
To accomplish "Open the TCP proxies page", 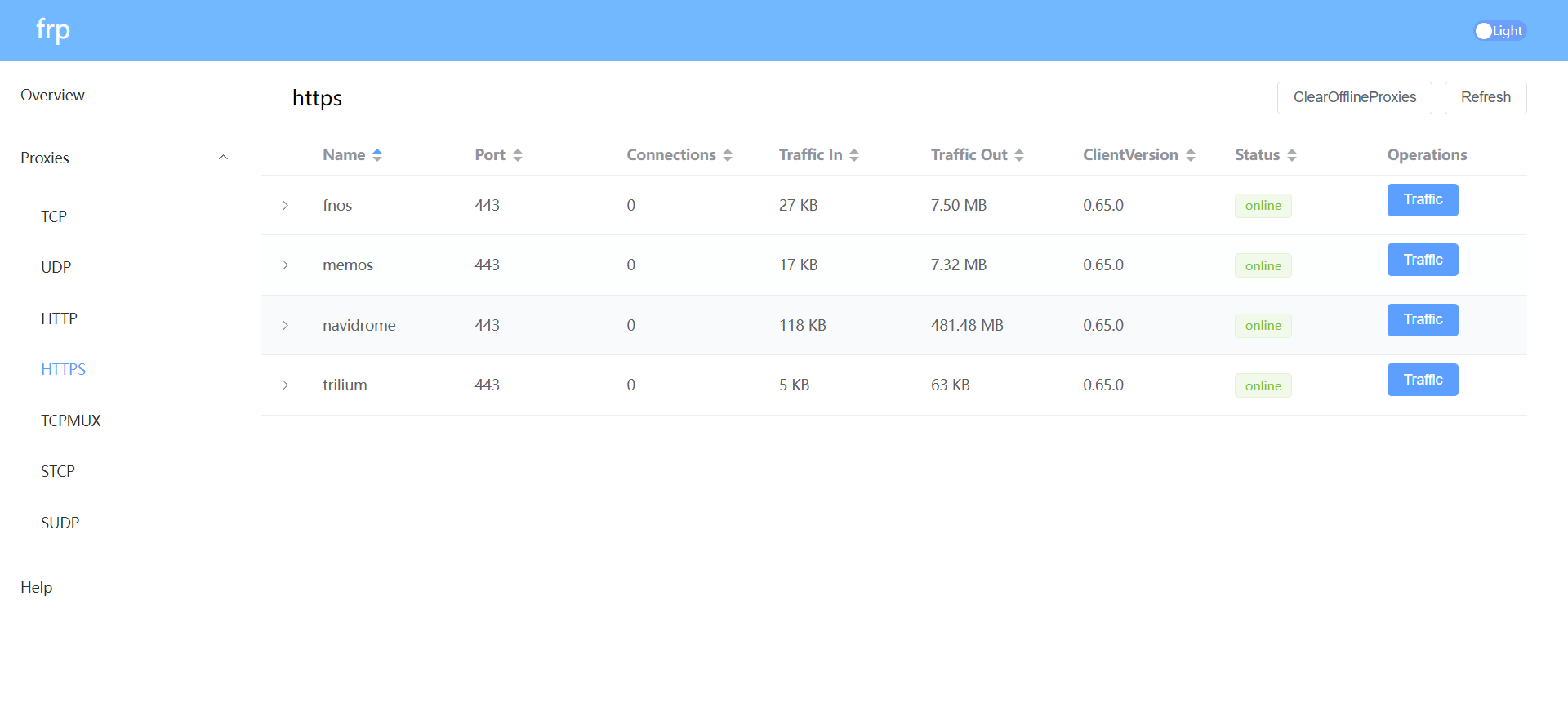I will pos(54,216).
